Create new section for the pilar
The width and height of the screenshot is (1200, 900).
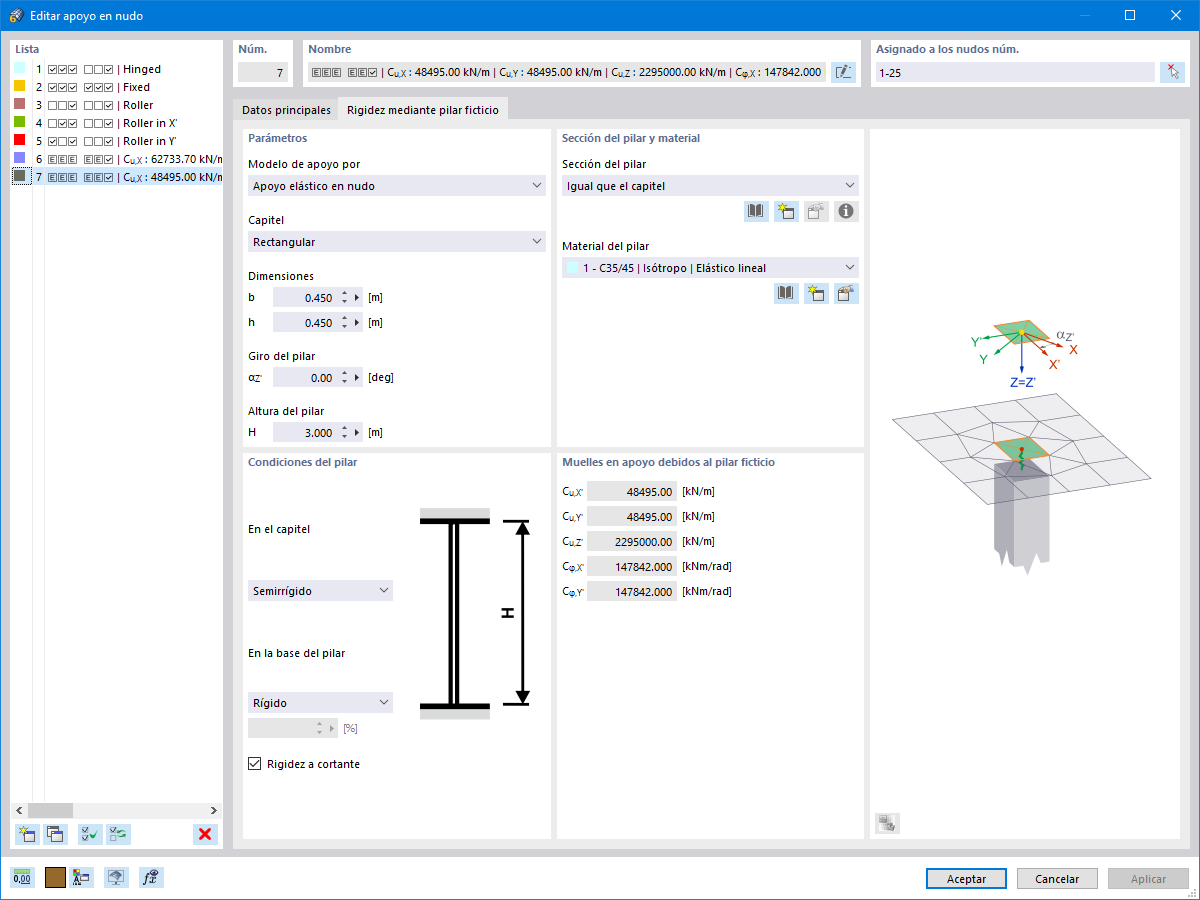786,211
